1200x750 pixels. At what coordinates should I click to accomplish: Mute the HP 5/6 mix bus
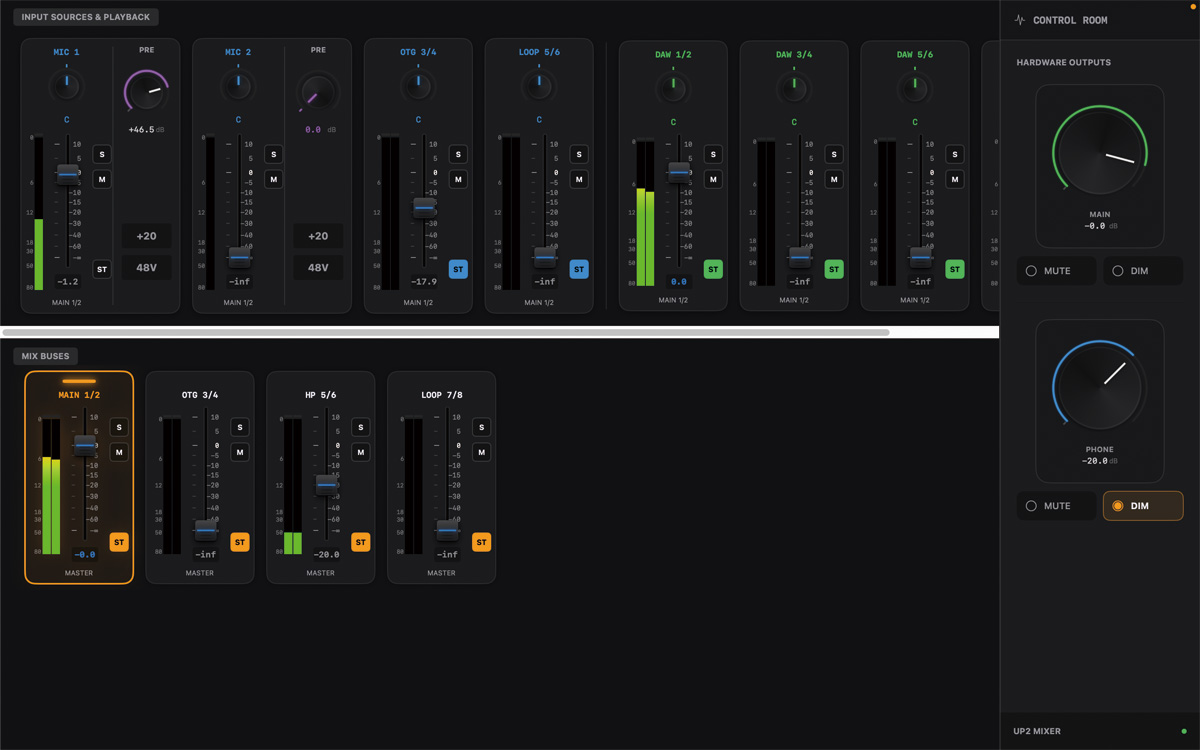[361, 452]
